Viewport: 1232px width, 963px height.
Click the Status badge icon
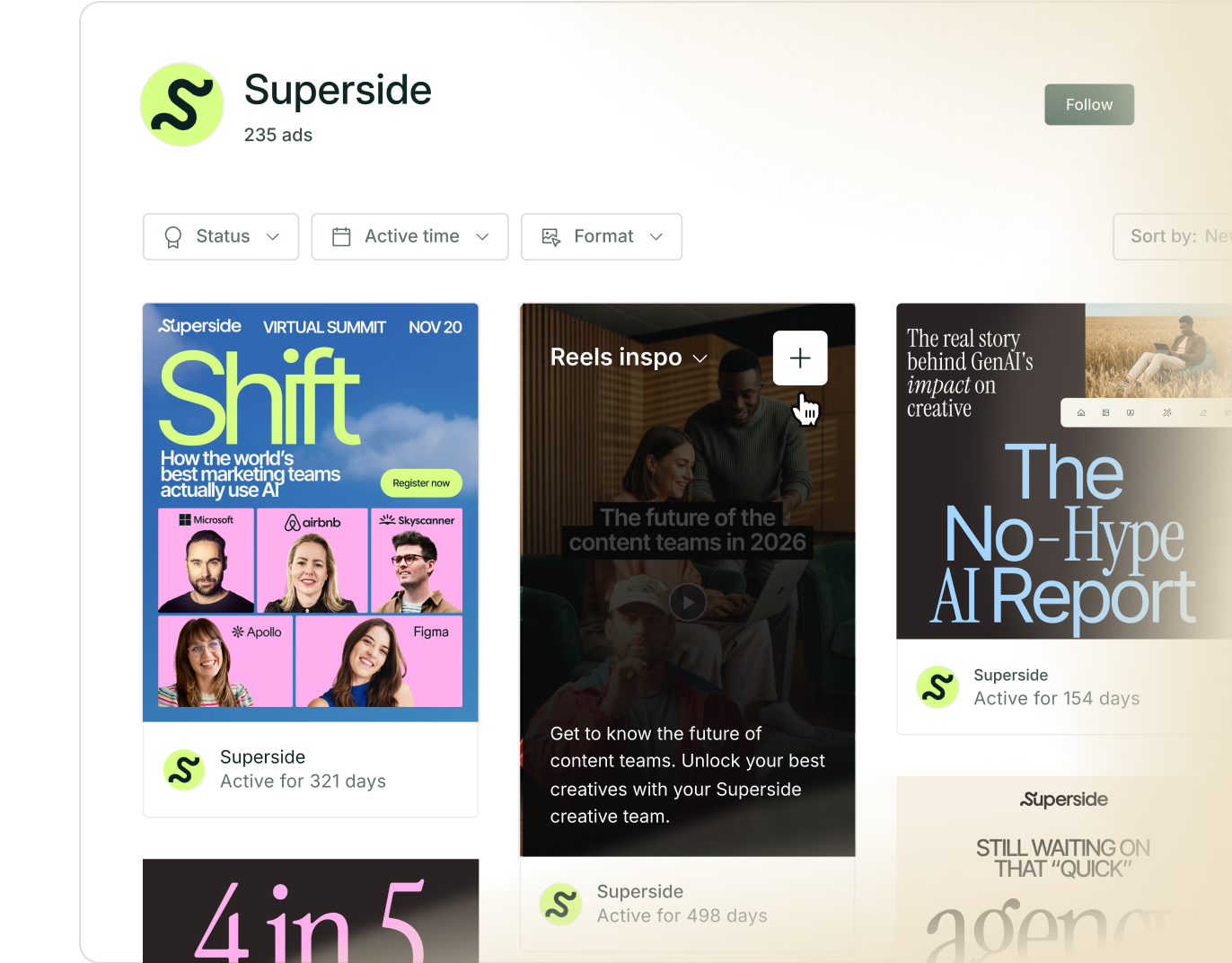[x=173, y=237]
